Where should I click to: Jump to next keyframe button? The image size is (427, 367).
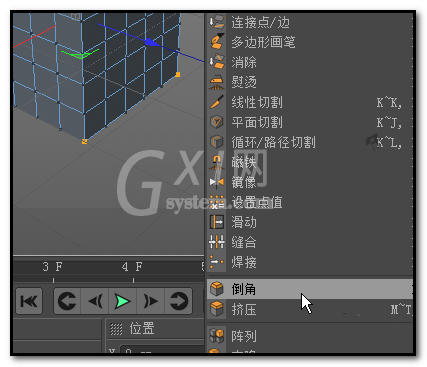178,301
